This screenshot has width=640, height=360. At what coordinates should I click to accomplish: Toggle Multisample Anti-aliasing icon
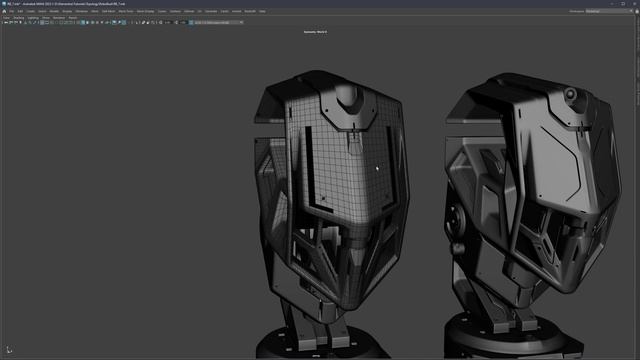pos(124,22)
